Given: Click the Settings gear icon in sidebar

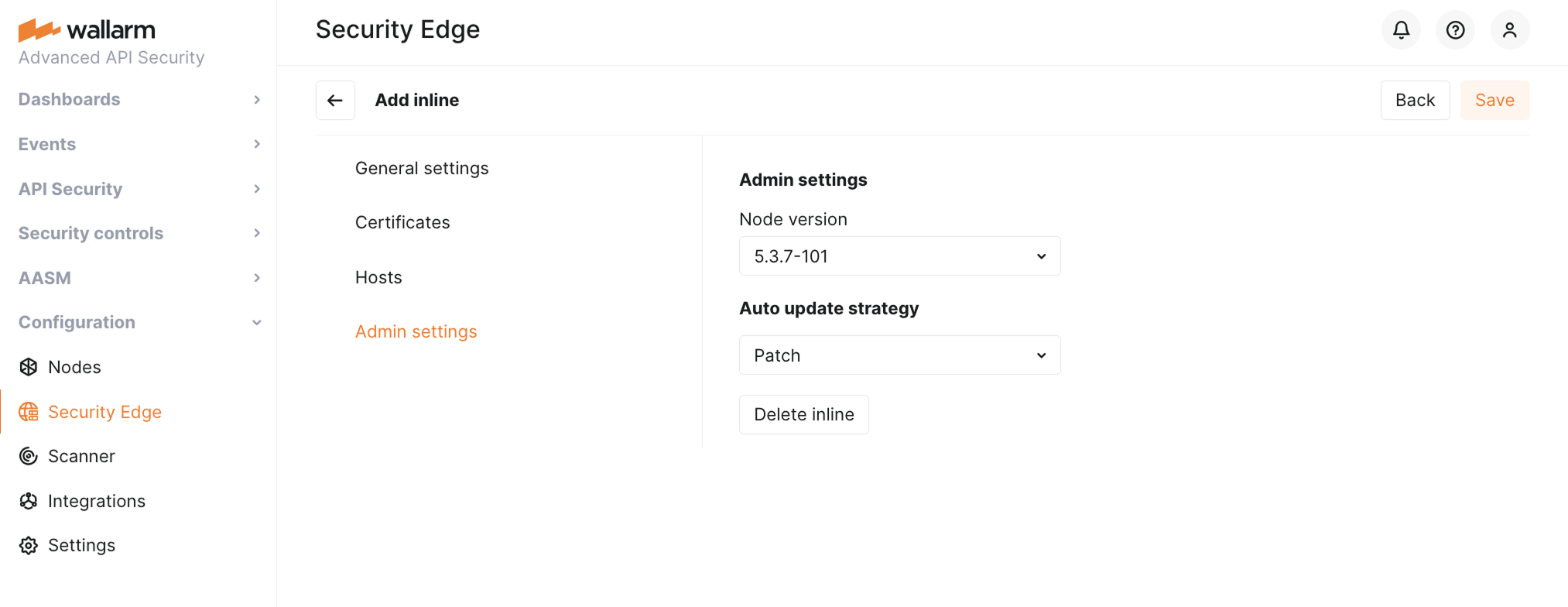Looking at the screenshot, I should pyautogui.click(x=29, y=545).
